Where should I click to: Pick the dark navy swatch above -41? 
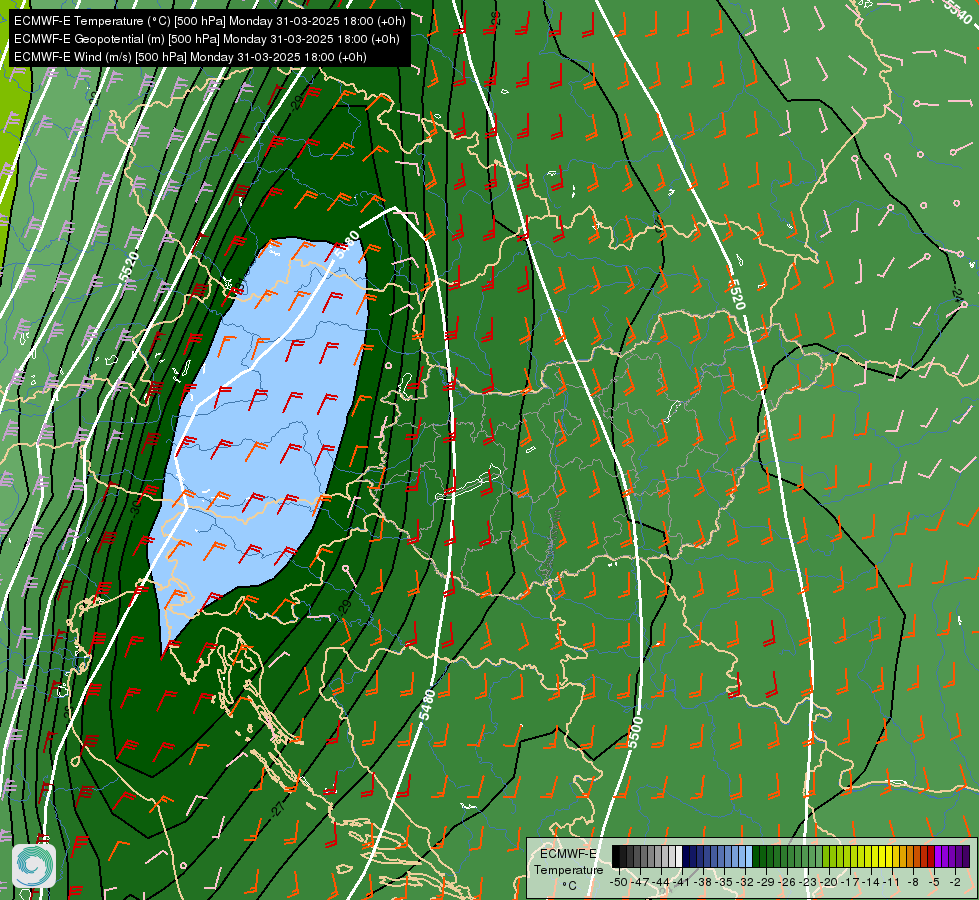coord(686,856)
